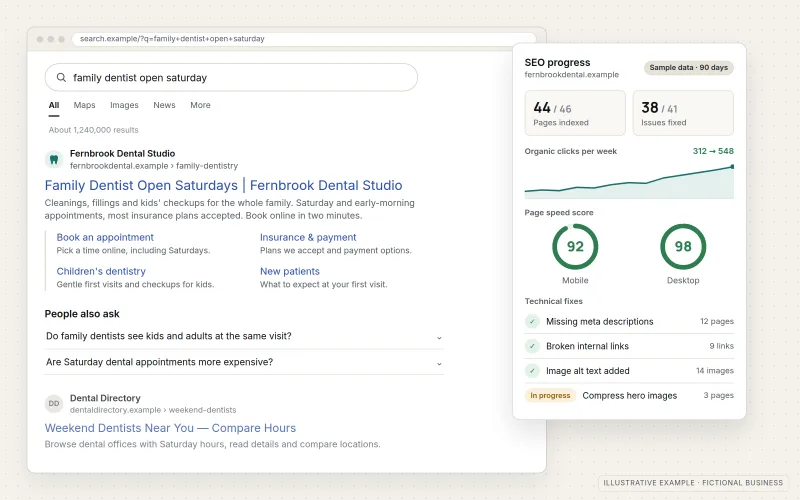800x500 pixels.
Task: Switch to the Images tab
Action: pyautogui.click(x=124, y=105)
